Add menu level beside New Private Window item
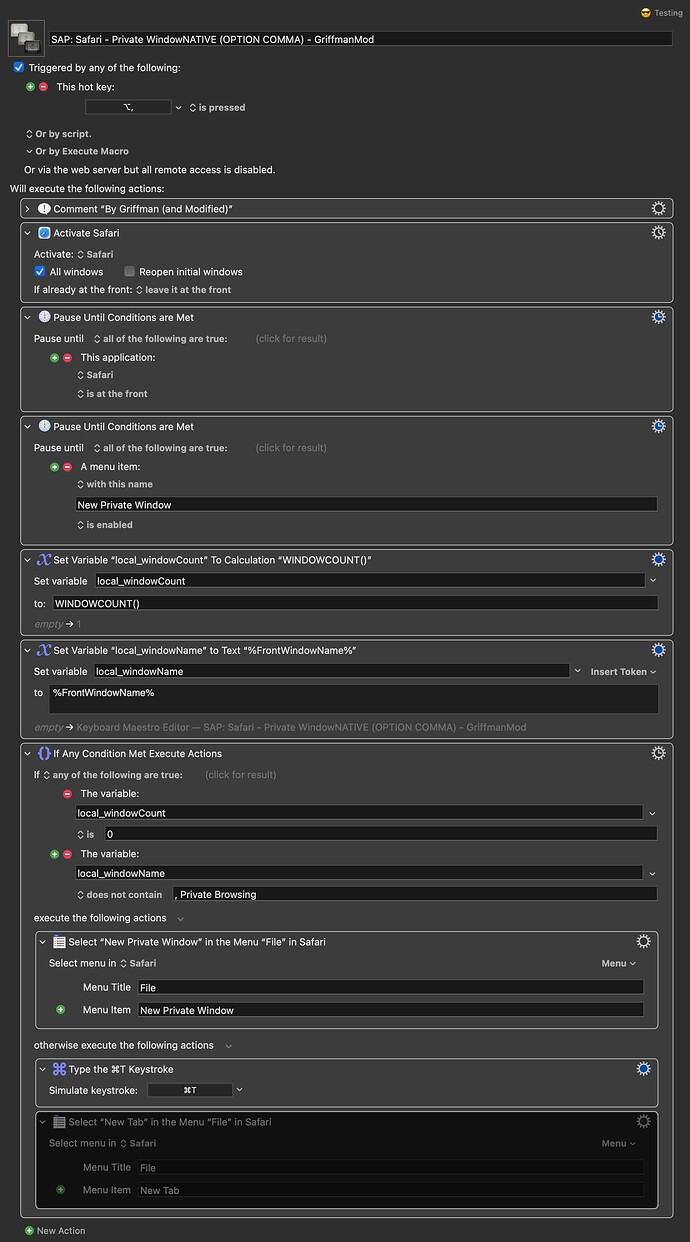The image size is (690, 1242). [x=61, y=1010]
